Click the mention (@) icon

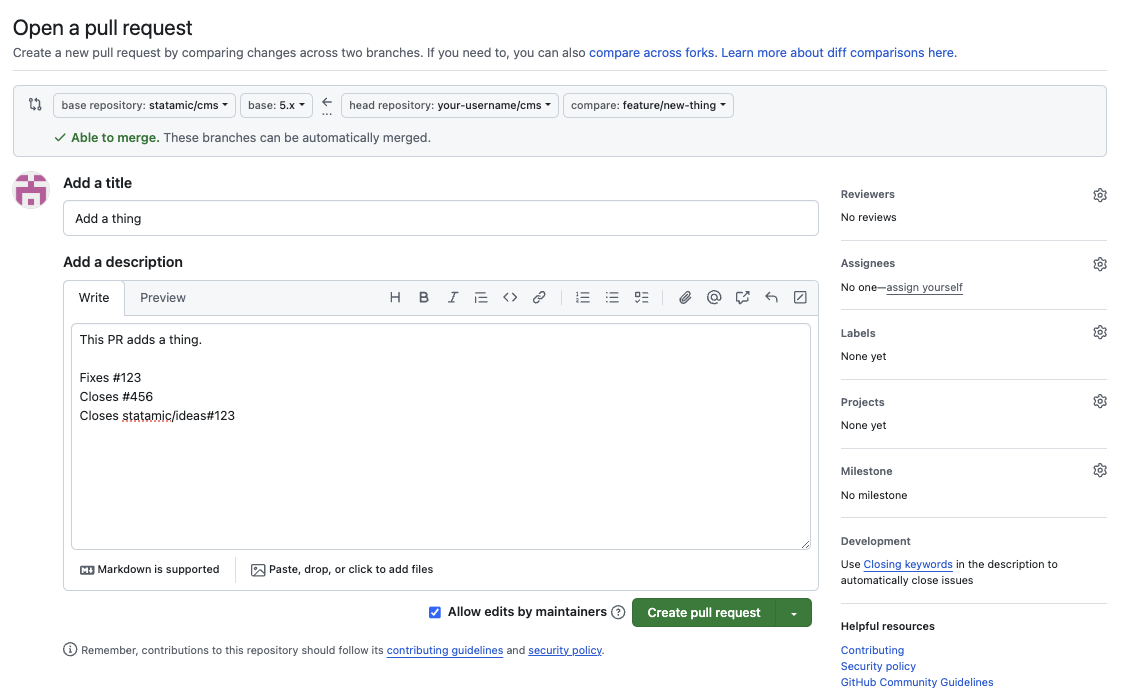(x=714, y=297)
